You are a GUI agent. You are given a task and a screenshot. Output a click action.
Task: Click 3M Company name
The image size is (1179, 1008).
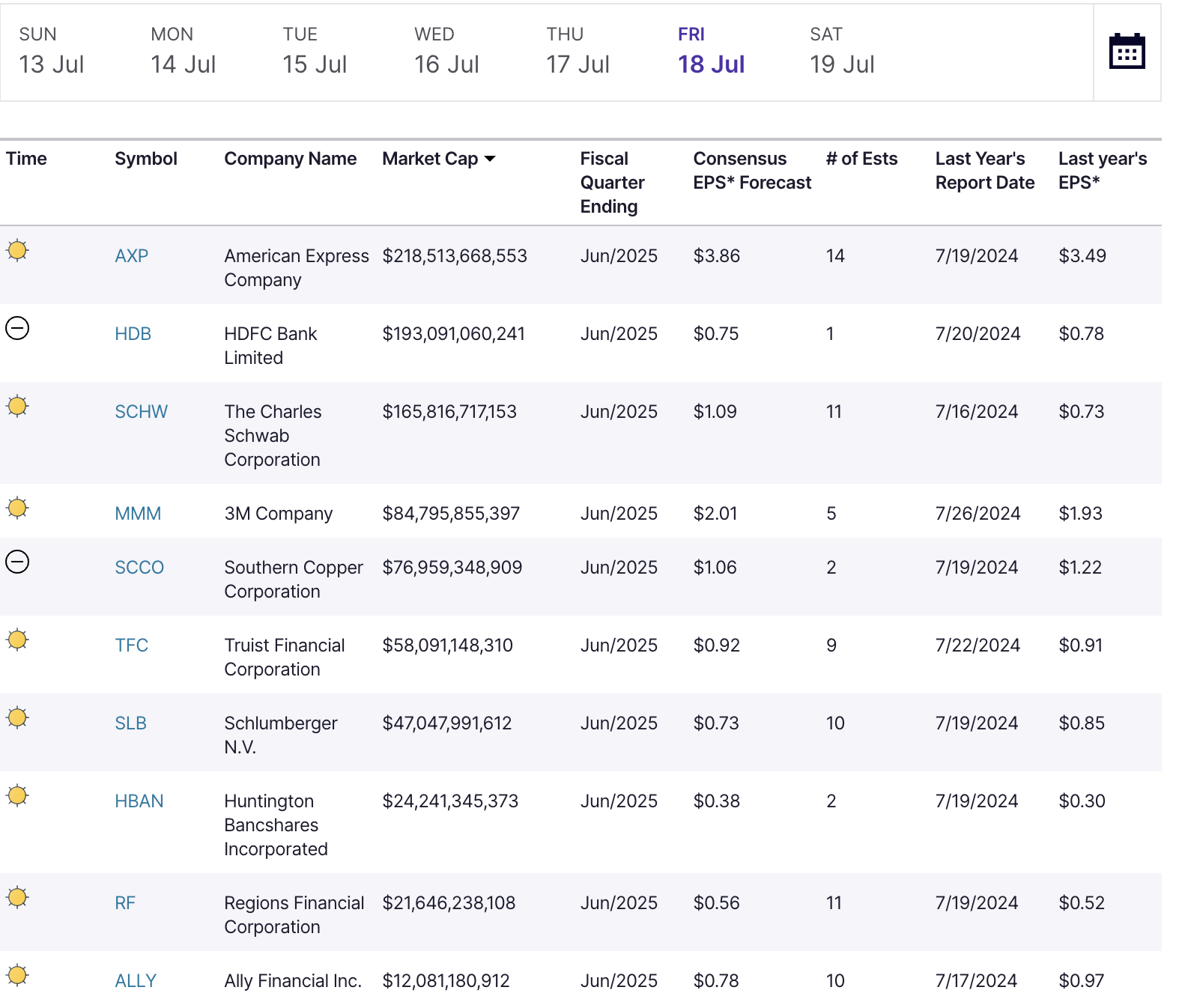point(279,514)
